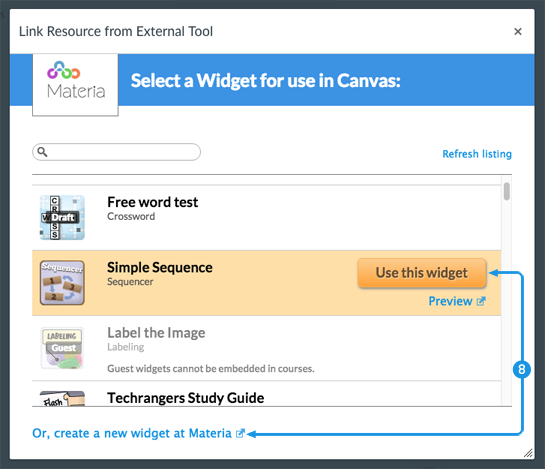Screen dimensions: 545x469
Task: Click Refresh listing link
Action: 477,154
